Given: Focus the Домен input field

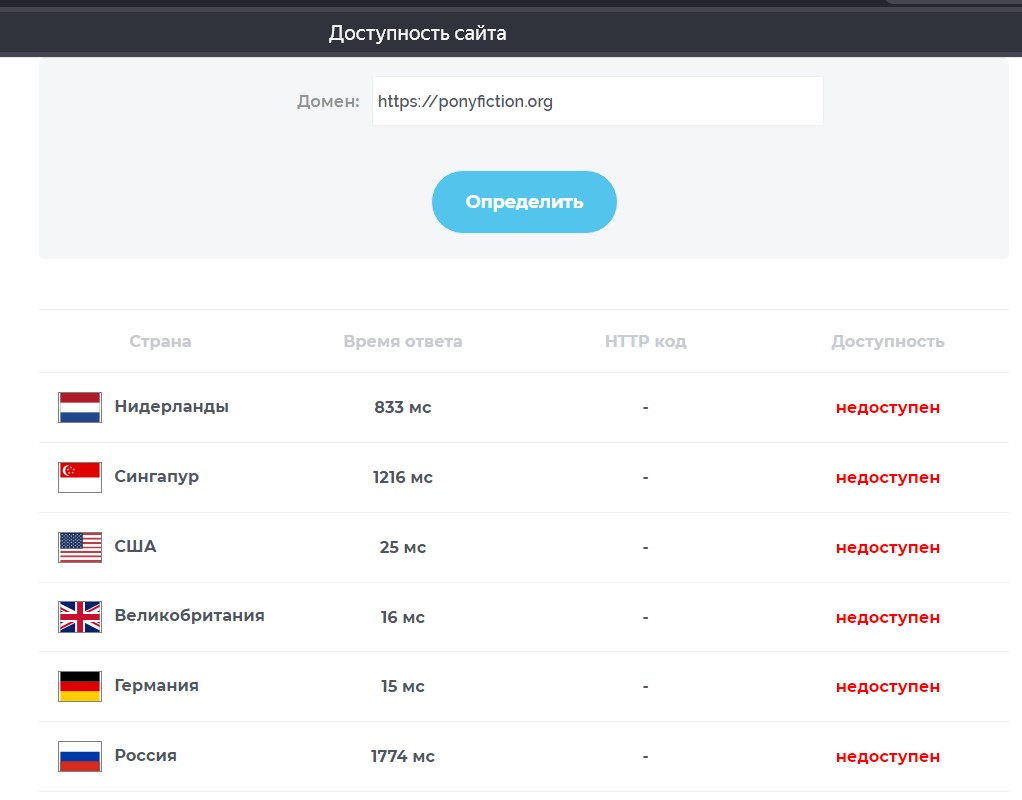Looking at the screenshot, I should [597, 101].
